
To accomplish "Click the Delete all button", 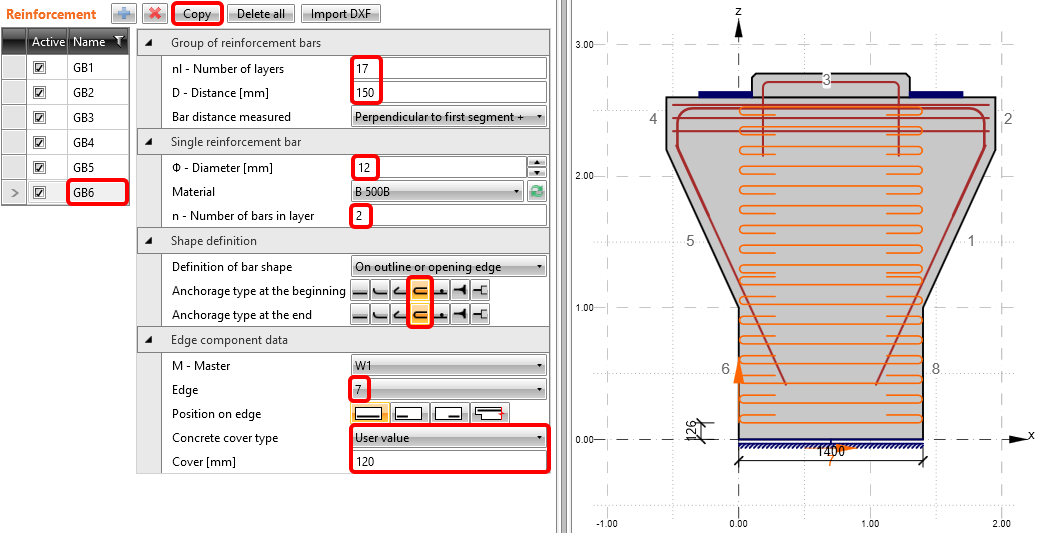I will (260, 14).
